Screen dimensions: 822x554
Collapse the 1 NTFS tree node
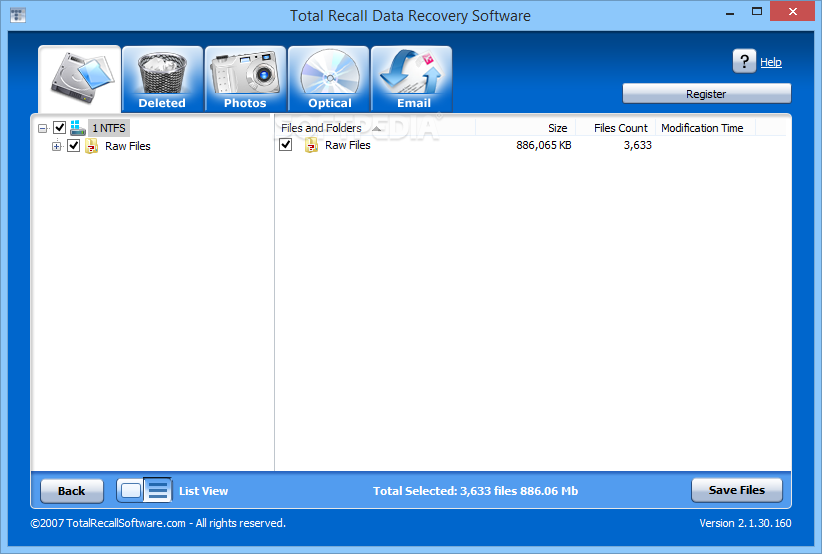coord(43,128)
